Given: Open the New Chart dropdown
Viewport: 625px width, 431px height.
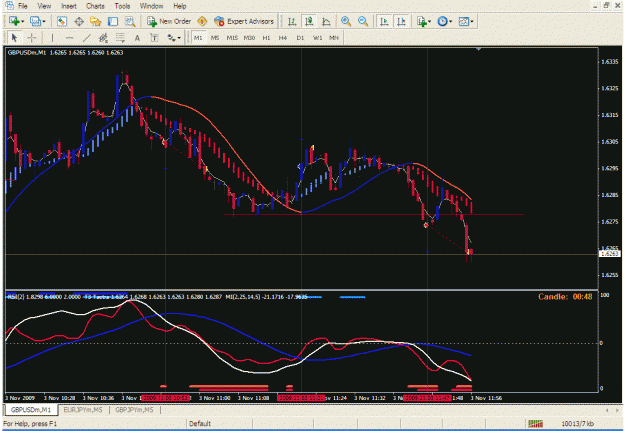Looking at the screenshot, I should (x=17, y=22).
